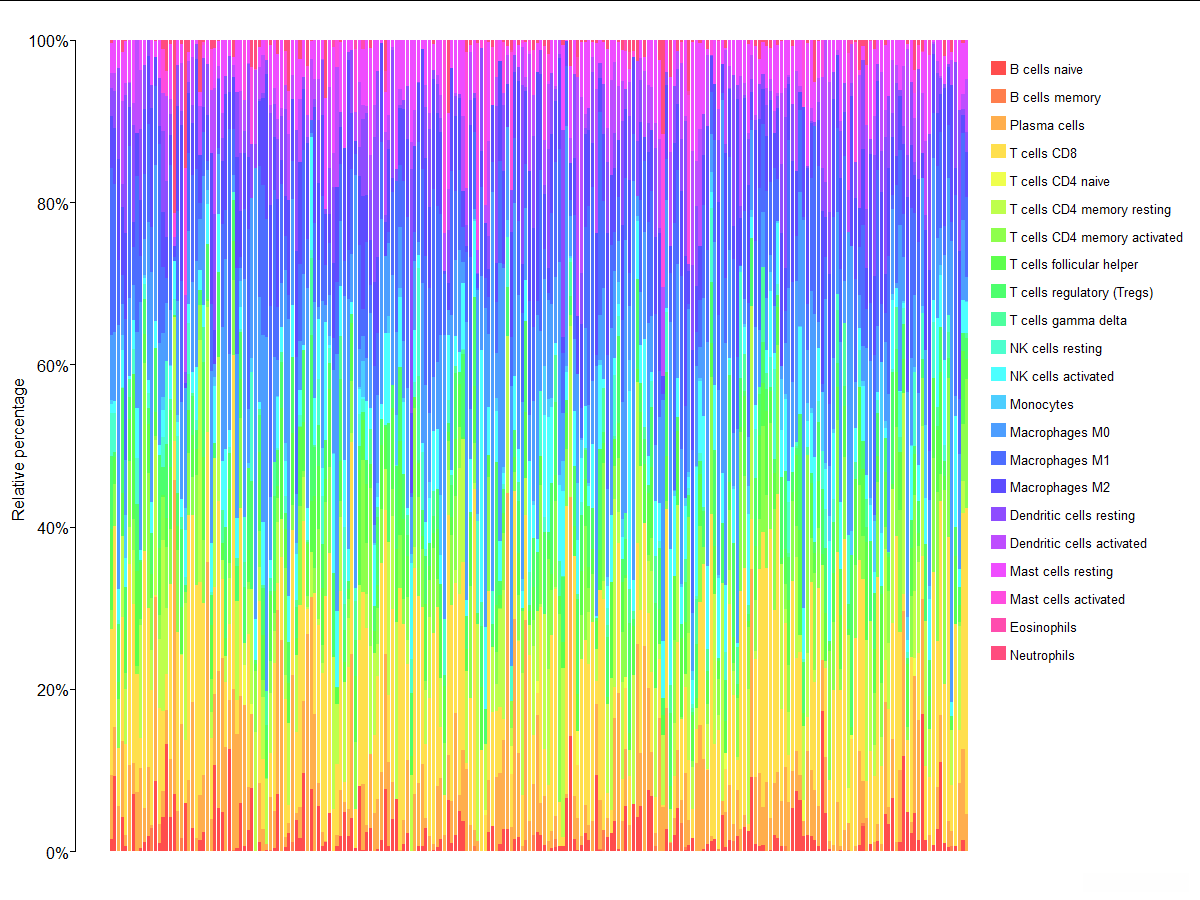Click the 0% y-axis tick label
Viewport: 1200px width, 900px height.
tap(57, 852)
